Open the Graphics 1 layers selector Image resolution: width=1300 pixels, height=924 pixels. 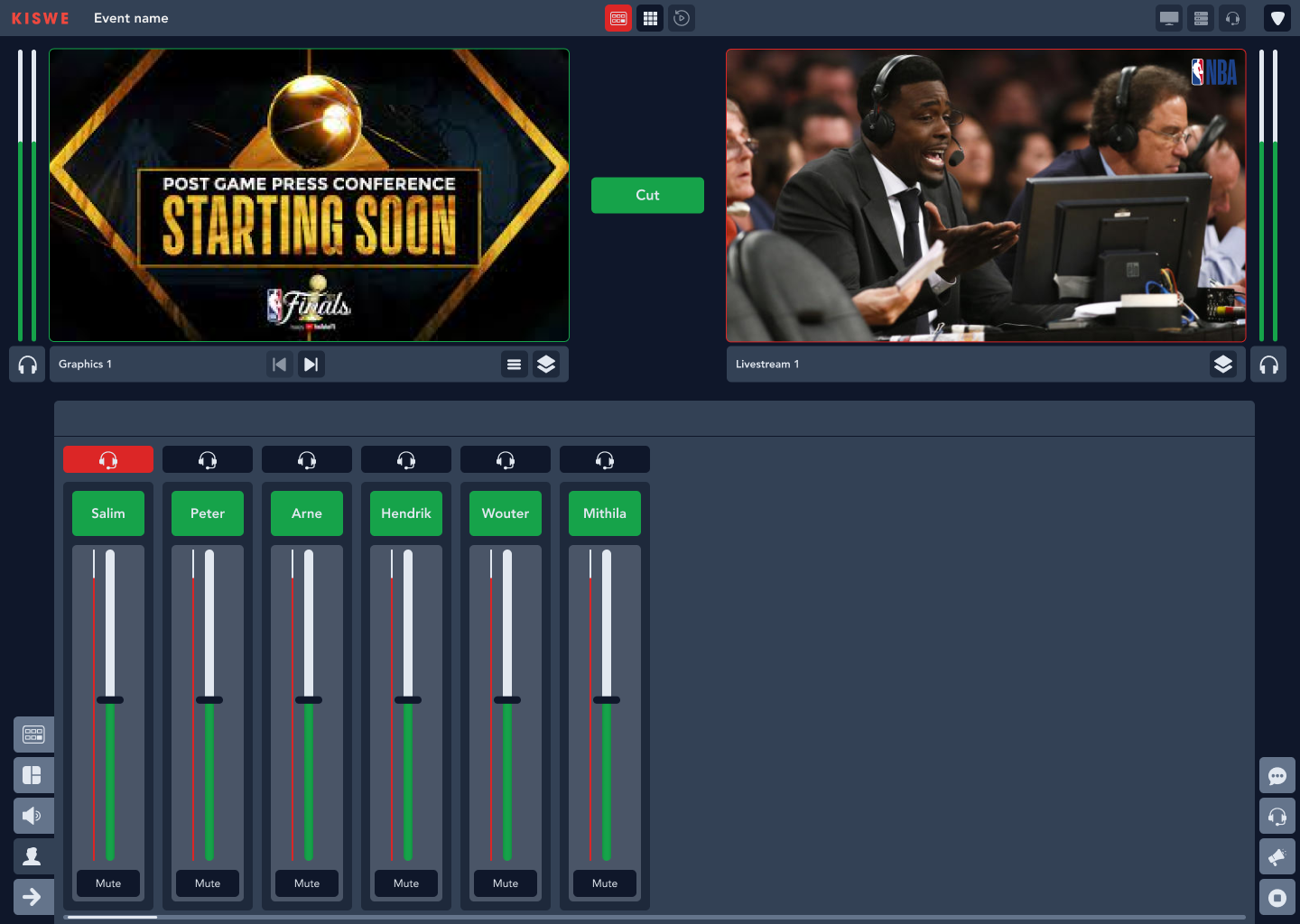tap(546, 364)
